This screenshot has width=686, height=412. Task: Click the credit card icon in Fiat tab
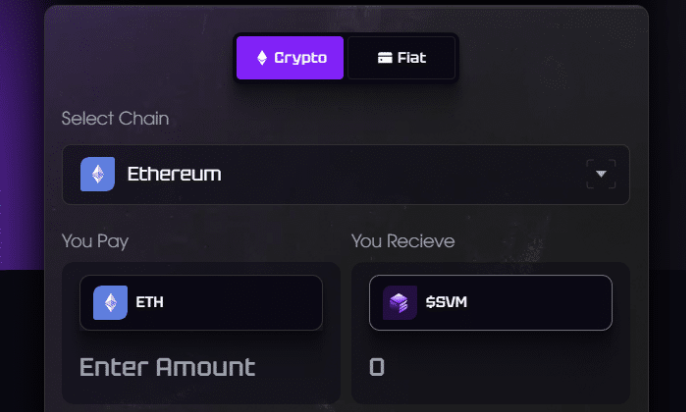[x=385, y=58]
